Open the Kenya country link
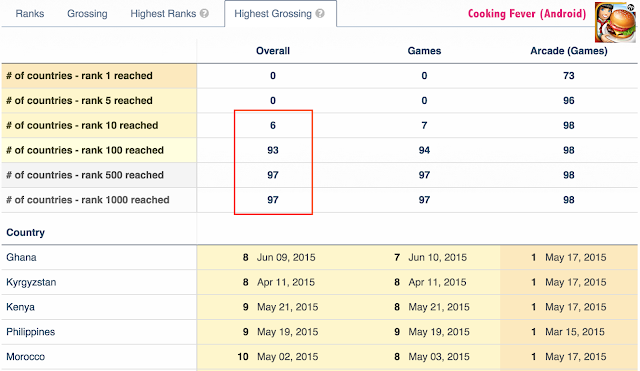The height and width of the screenshot is (371, 640). coord(20,307)
